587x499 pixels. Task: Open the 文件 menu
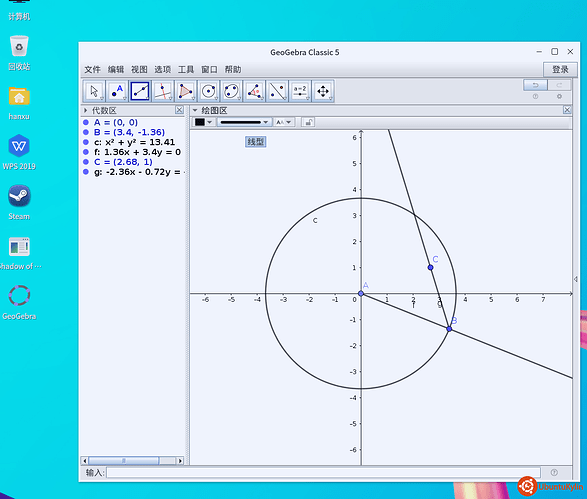point(92,70)
